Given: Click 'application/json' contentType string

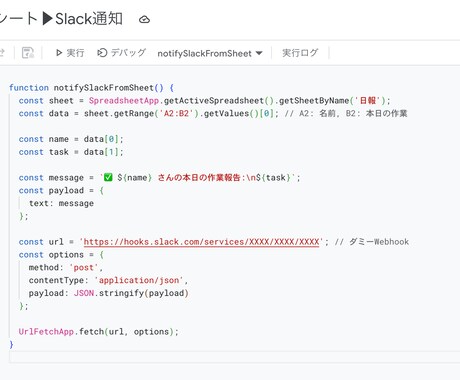Looking at the screenshot, I should tap(139, 280).
